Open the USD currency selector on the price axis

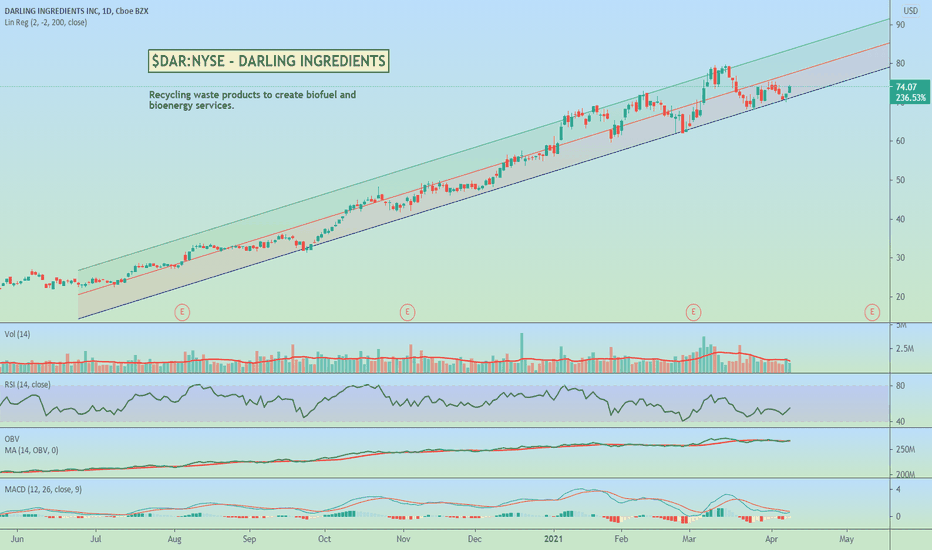click(911, 11)
